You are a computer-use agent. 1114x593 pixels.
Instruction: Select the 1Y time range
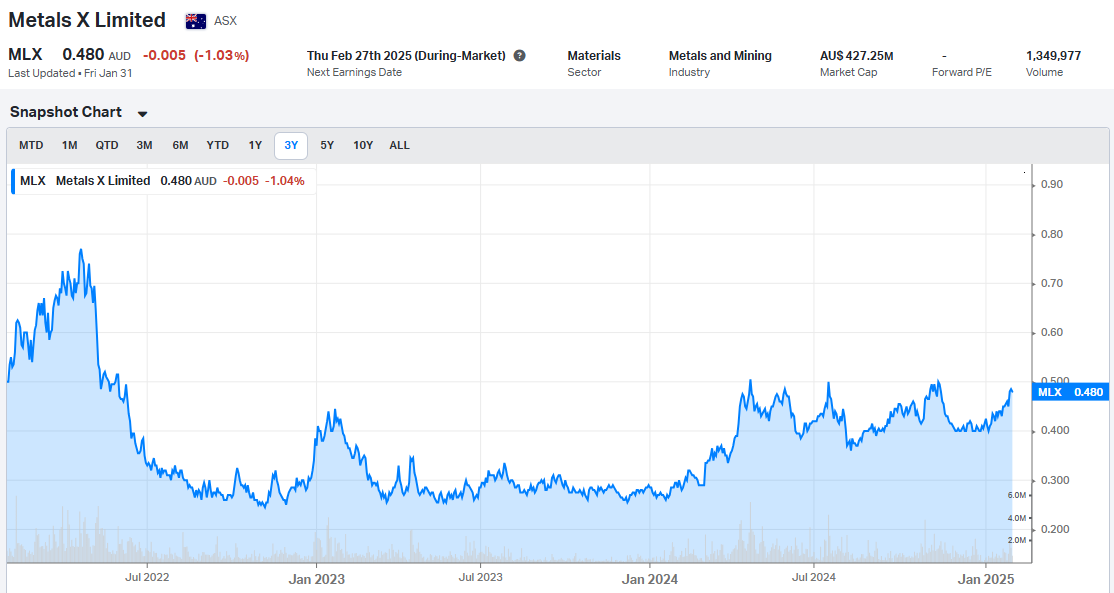[255, 146]
